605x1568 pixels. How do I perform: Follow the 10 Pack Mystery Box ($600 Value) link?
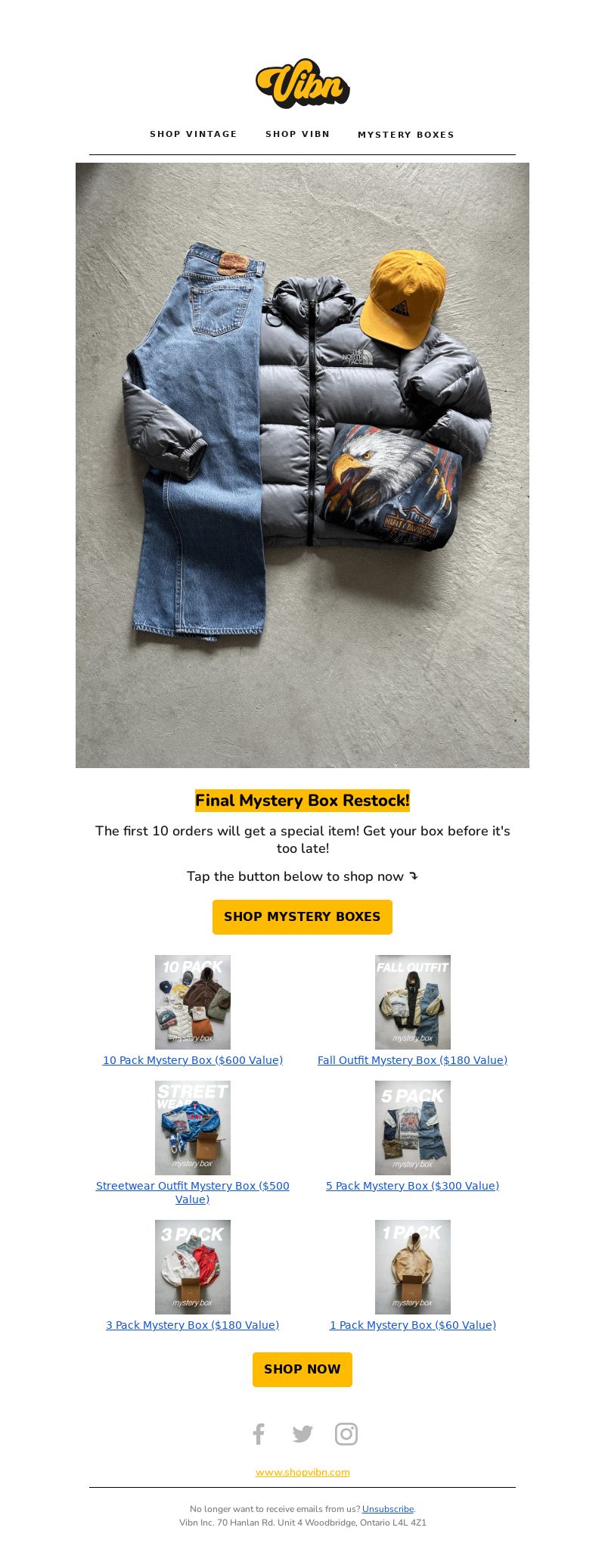pyautogui.click(x=193, y=1060)
